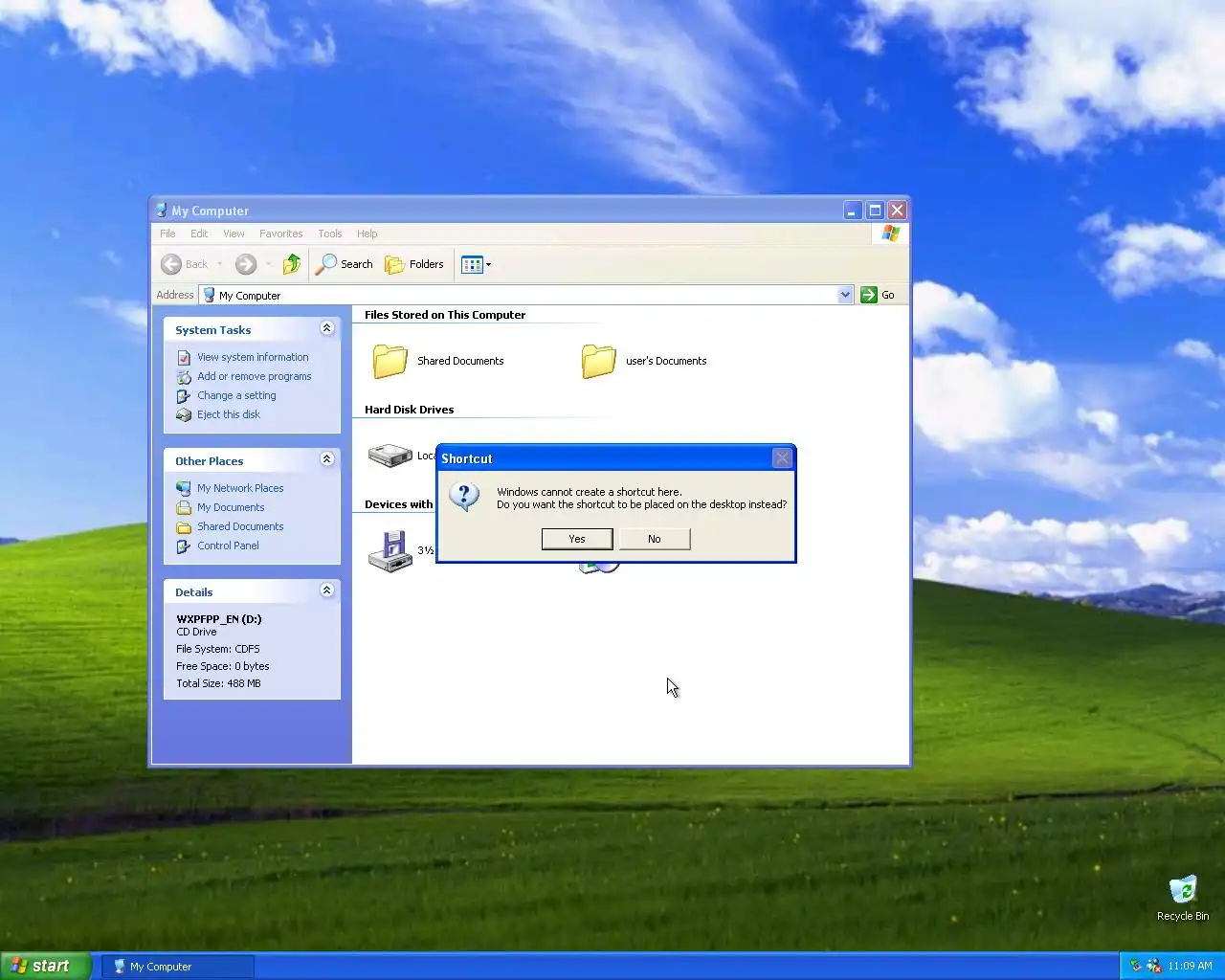The image size is (1225, 980).
Task: Open My Network Places link
Action: [x=240, y=488]
